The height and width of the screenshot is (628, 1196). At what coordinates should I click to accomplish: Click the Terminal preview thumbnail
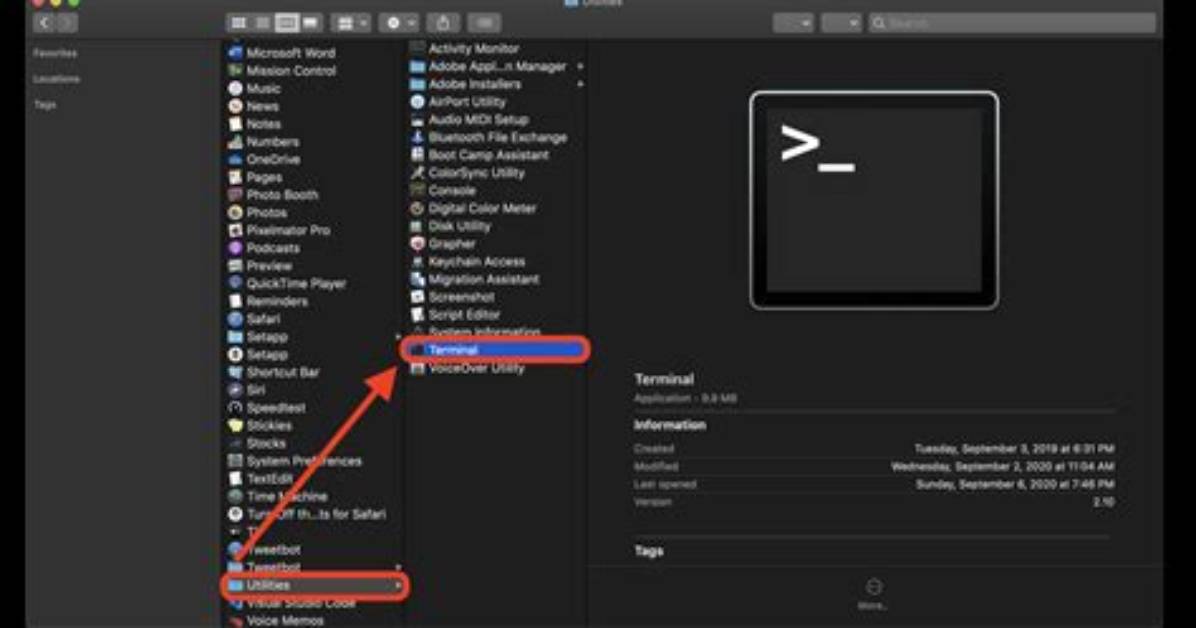click(x=874, y=201)
